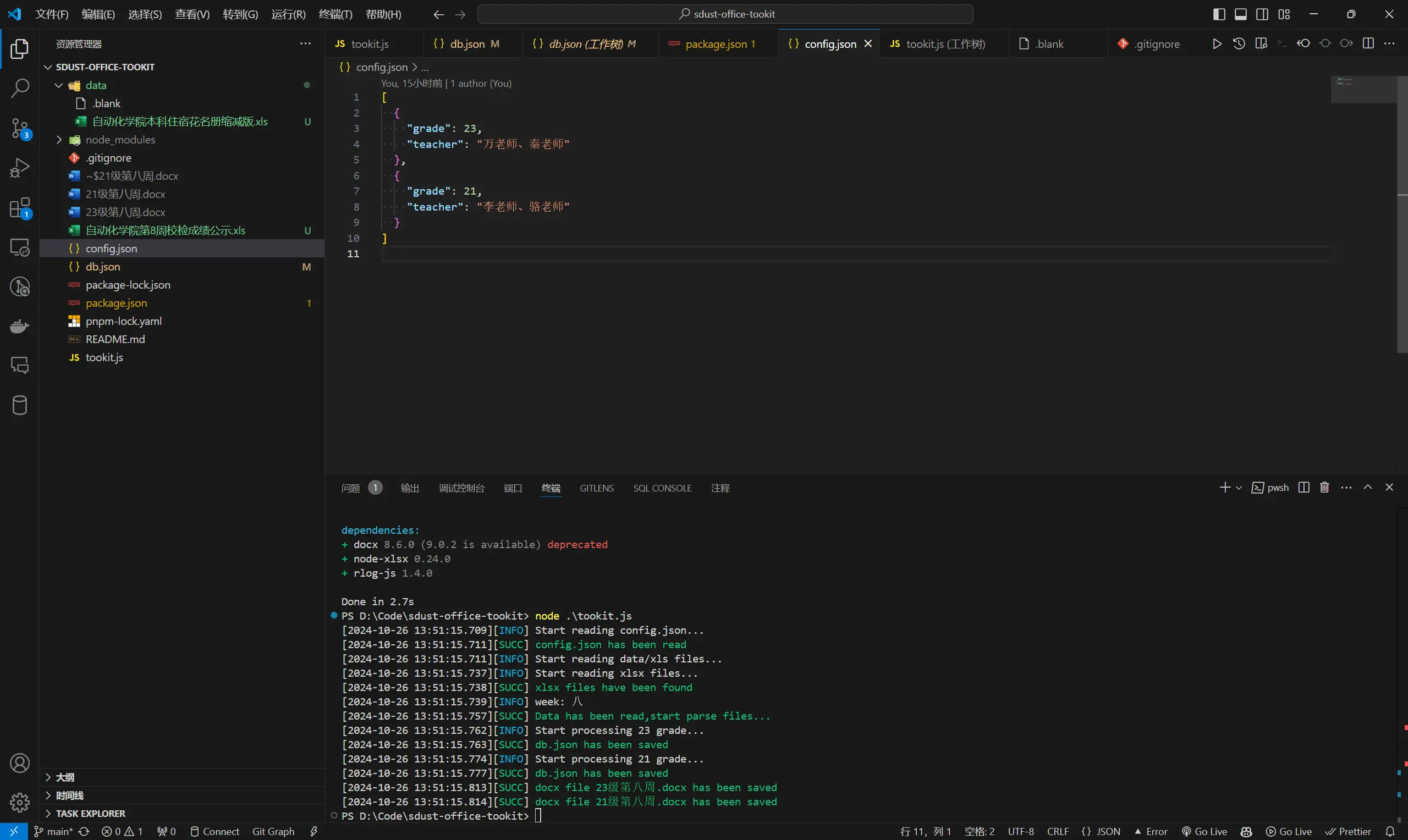
Task: Open the 运行(R) menu
Action: click(288, 14)
